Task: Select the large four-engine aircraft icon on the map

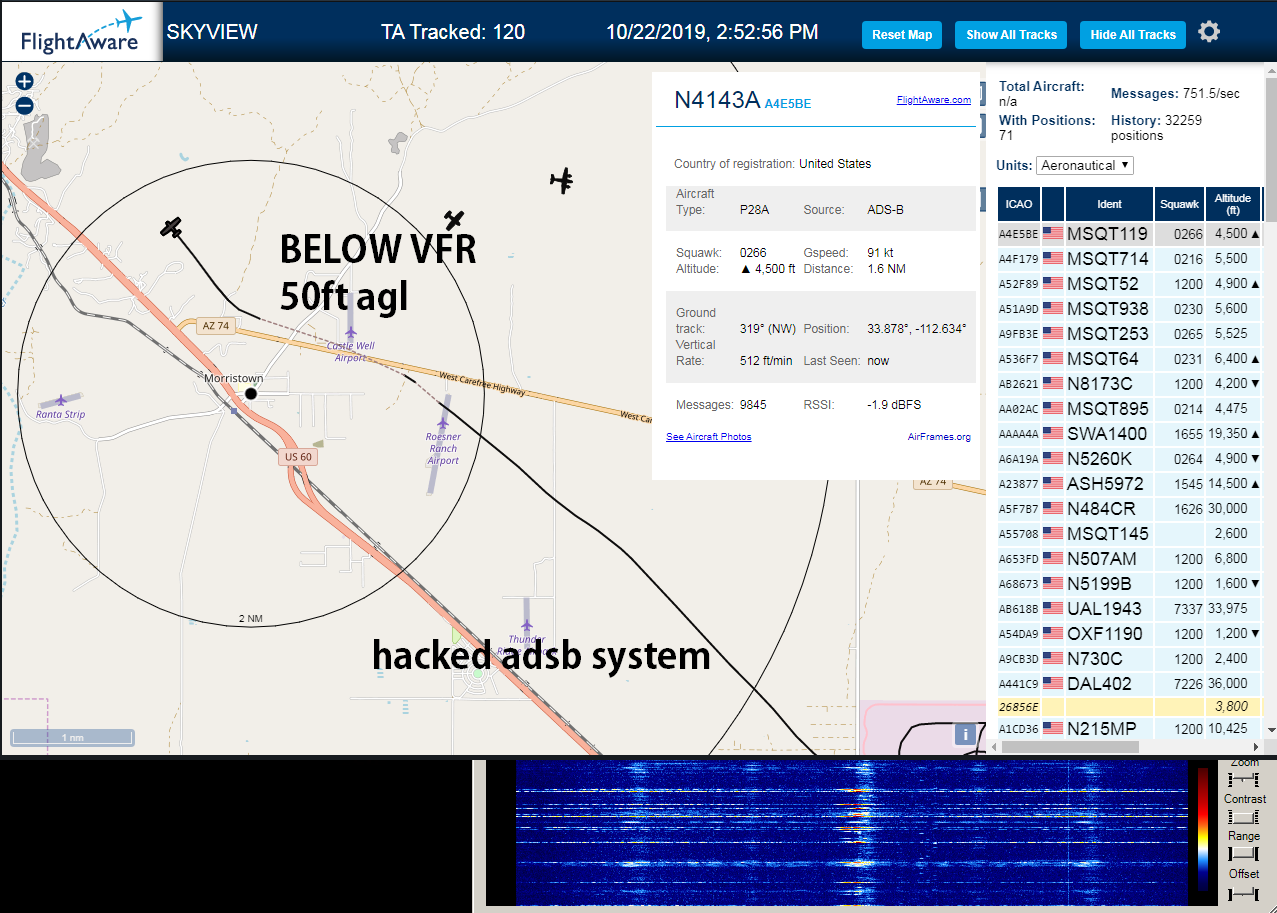Action: point(562,180)
